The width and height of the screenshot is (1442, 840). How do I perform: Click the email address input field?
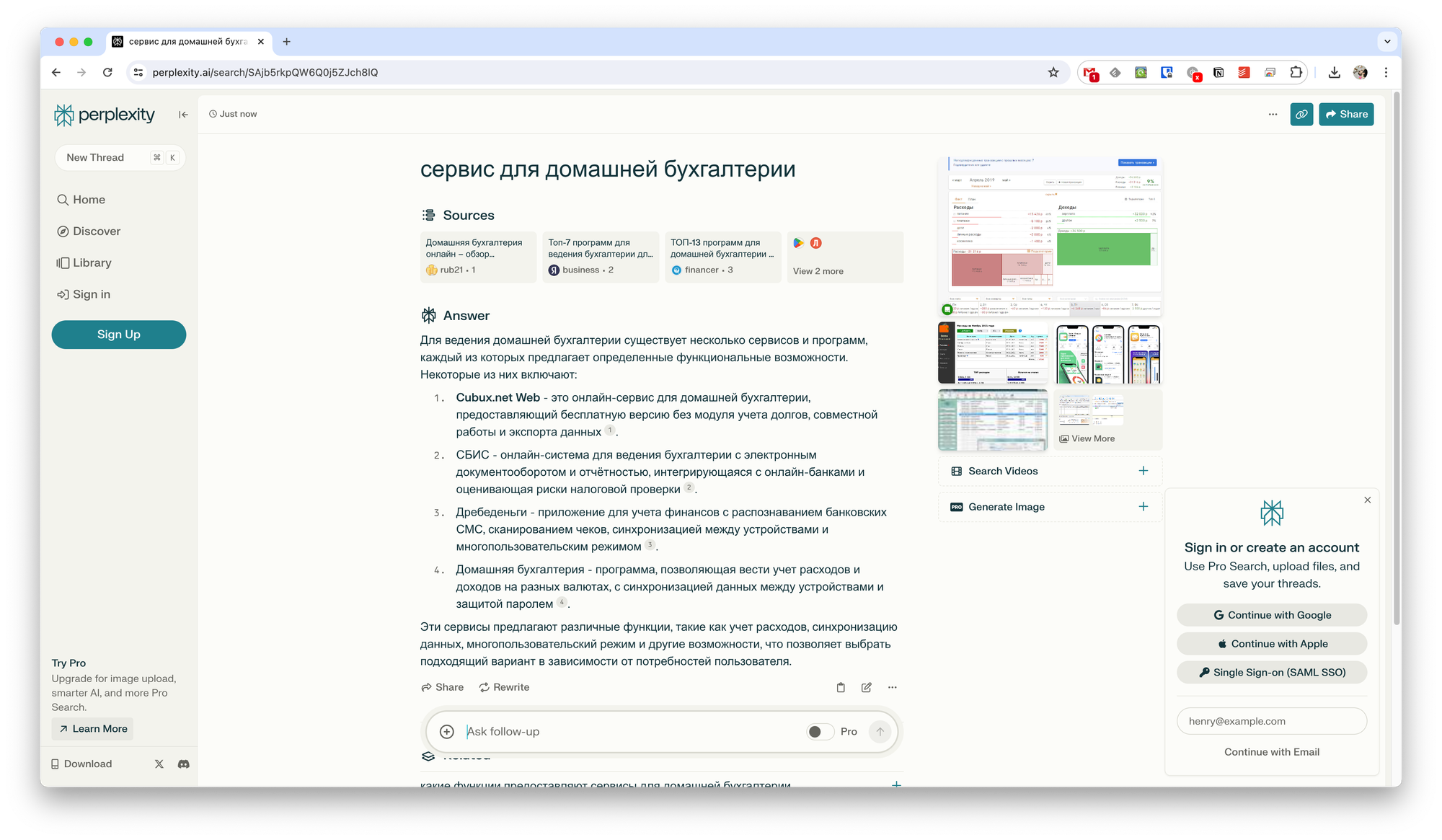(1272, 721)
